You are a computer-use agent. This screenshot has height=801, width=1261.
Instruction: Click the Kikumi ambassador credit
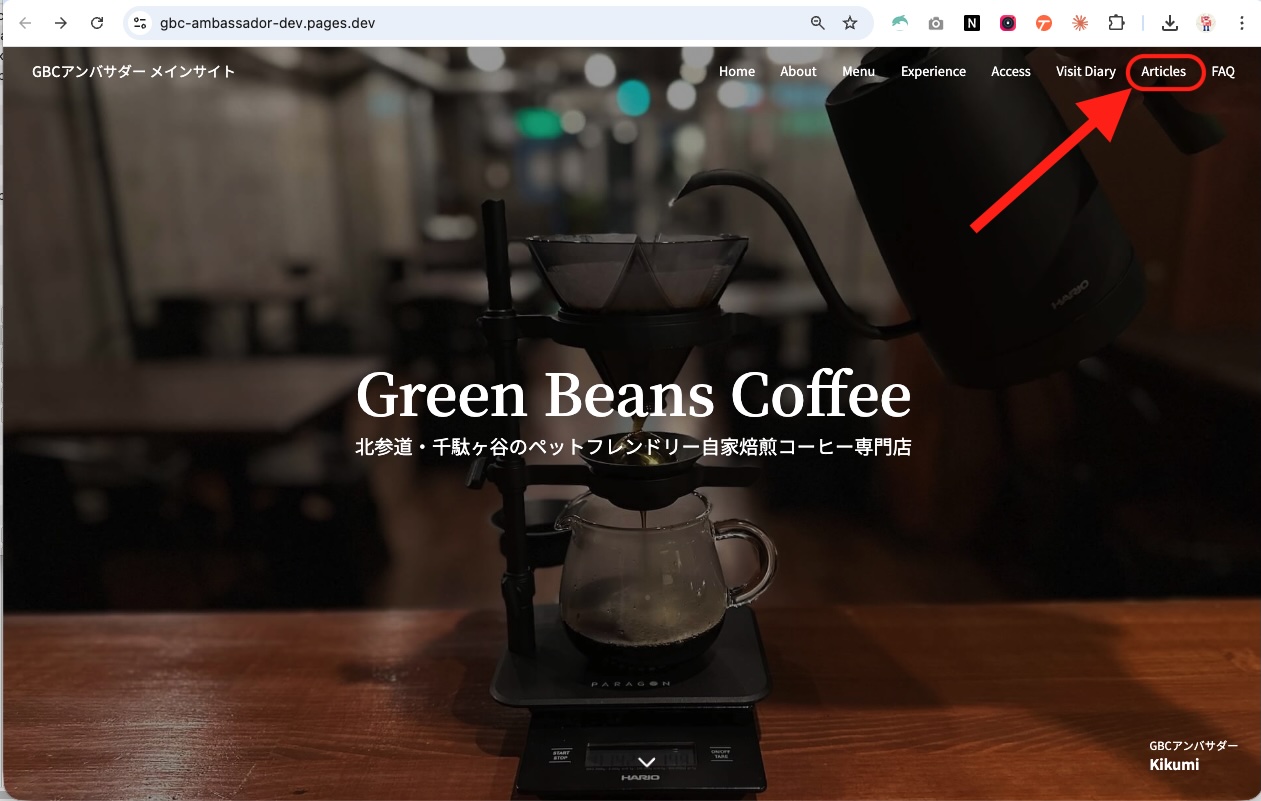pyautogui.click(x=1174, y=765)
